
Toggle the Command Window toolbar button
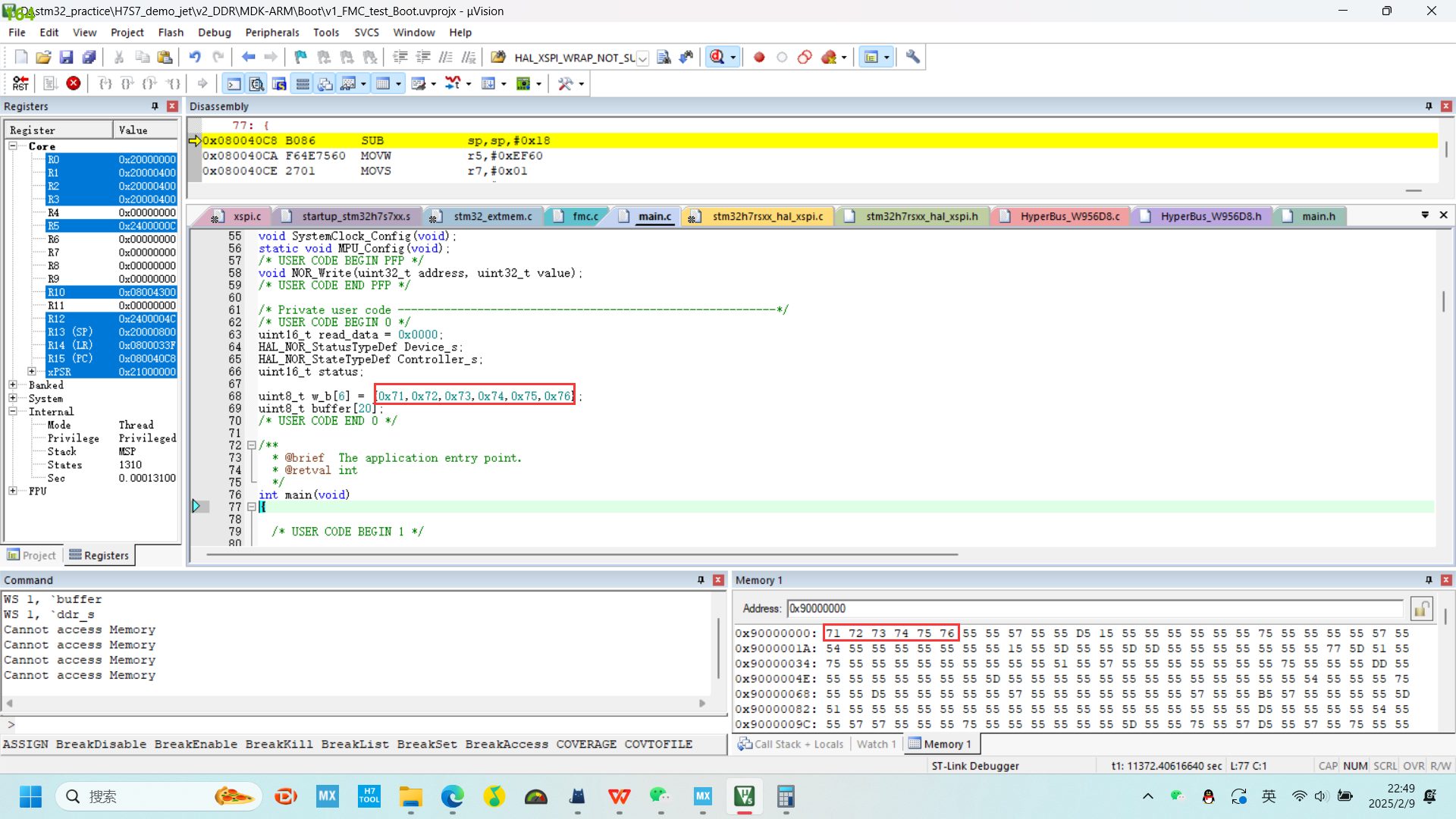click(x=234, y=83)
